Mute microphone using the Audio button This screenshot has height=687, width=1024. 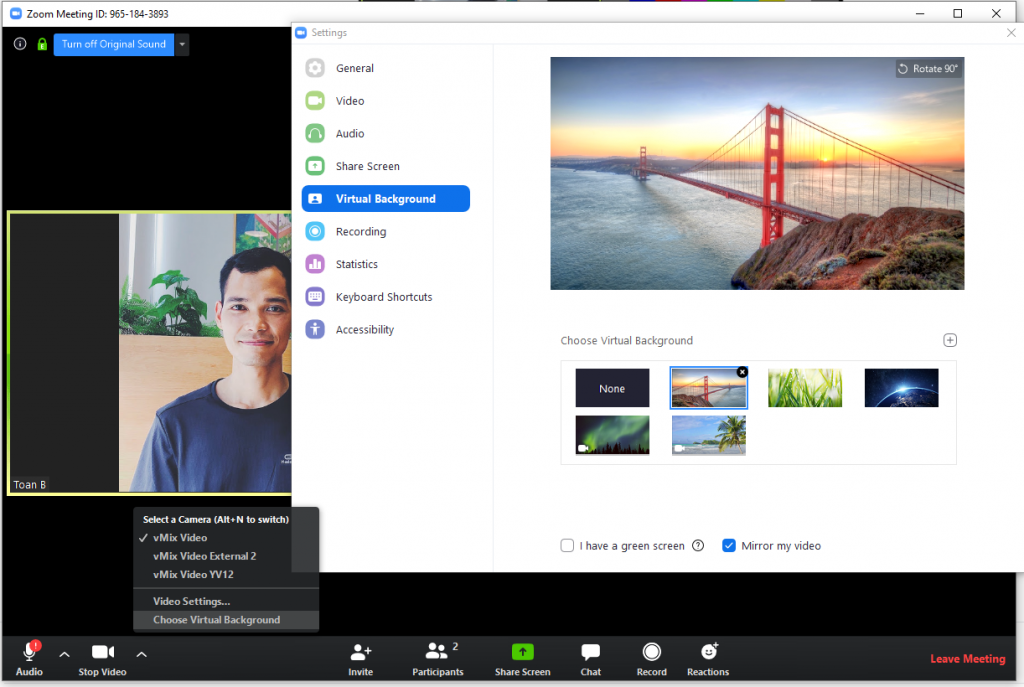click(29, 653)
